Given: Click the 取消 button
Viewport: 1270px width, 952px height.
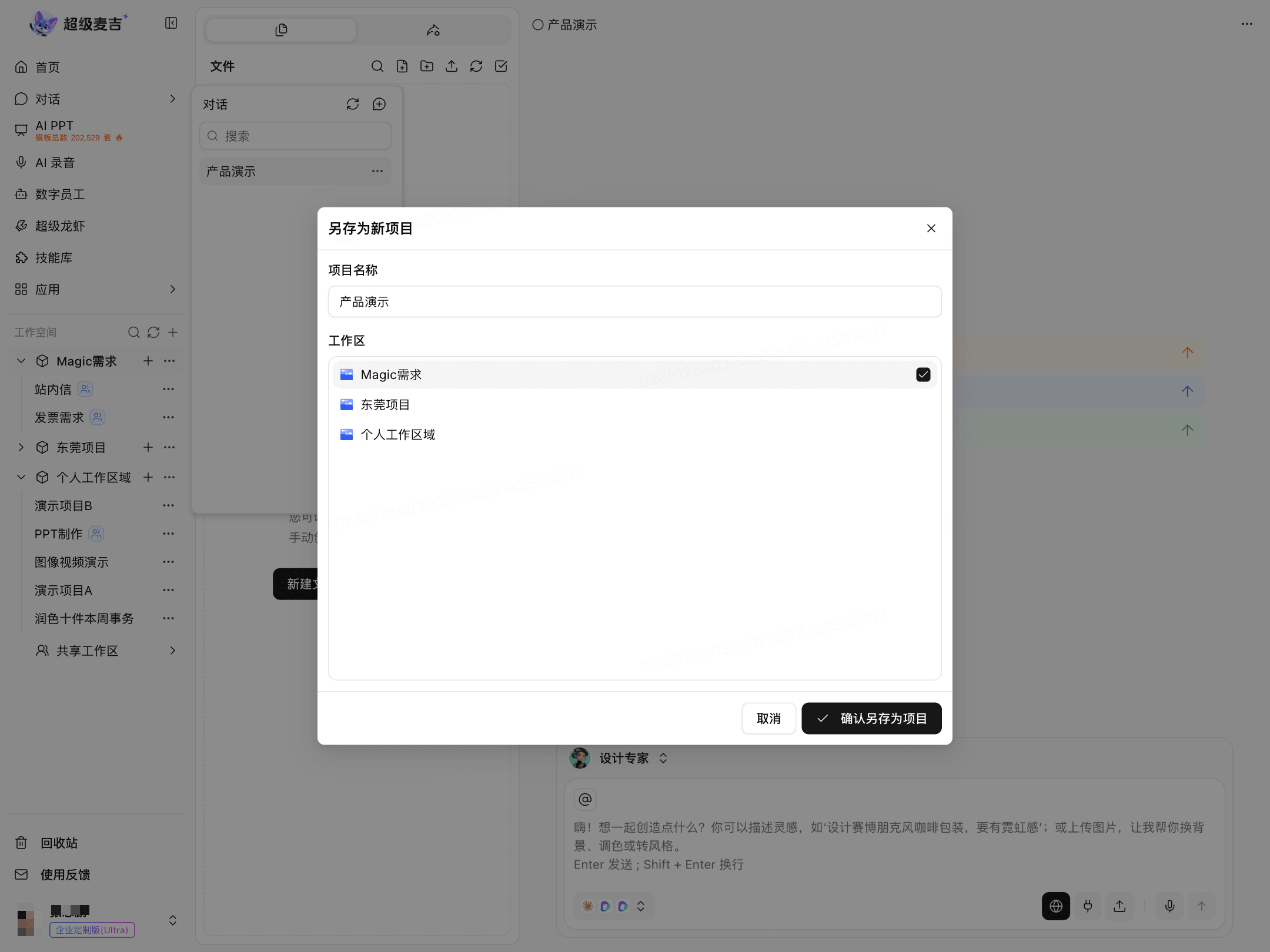Looking at the screenshot, I should coord(769,718).
